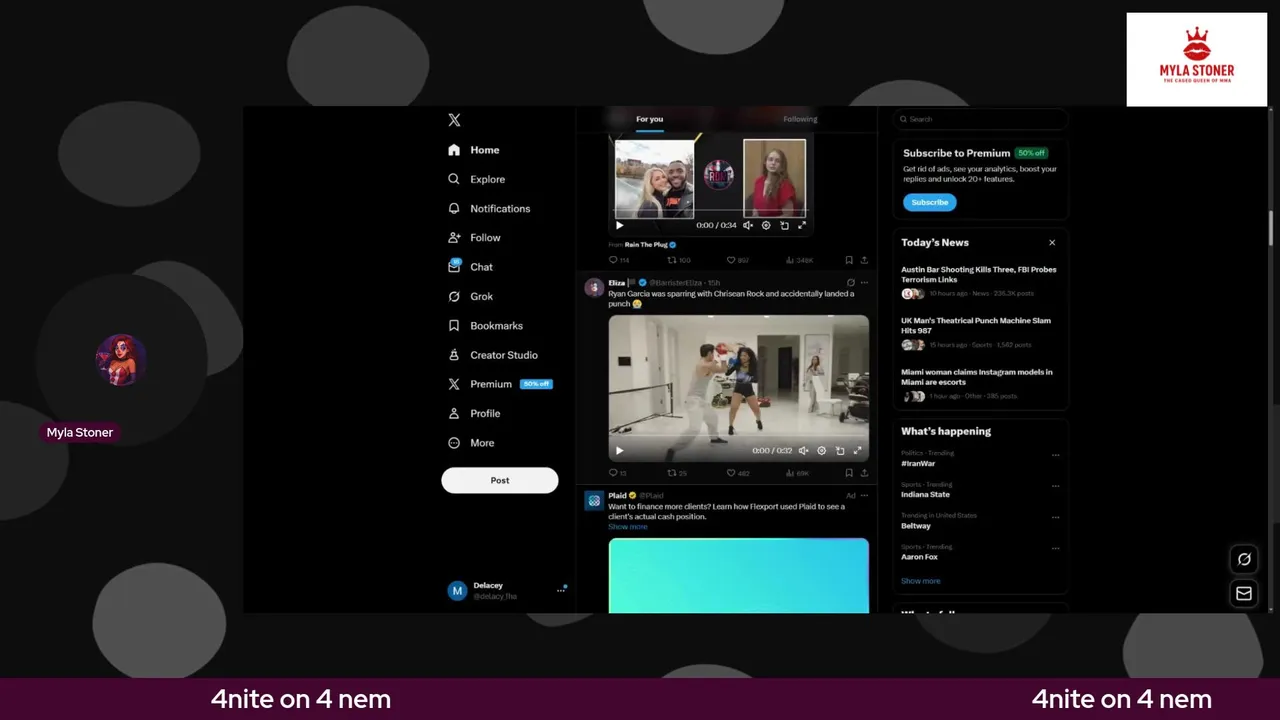
Task: Bookmark Eliza's sparring post
Action: click(x=849, y=473)
